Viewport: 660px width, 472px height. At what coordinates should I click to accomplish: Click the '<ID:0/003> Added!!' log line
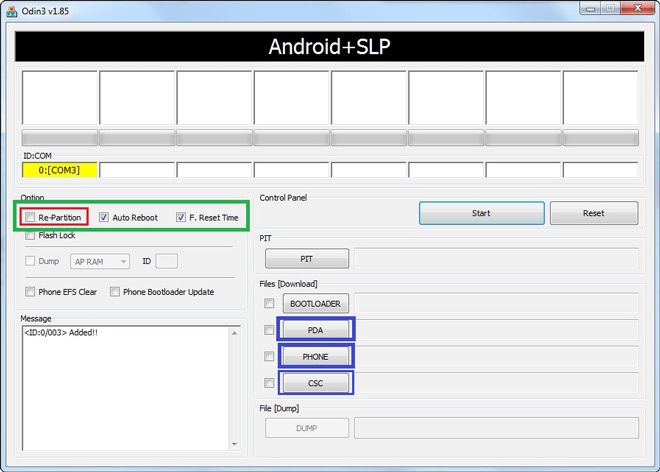pos(61,333)
